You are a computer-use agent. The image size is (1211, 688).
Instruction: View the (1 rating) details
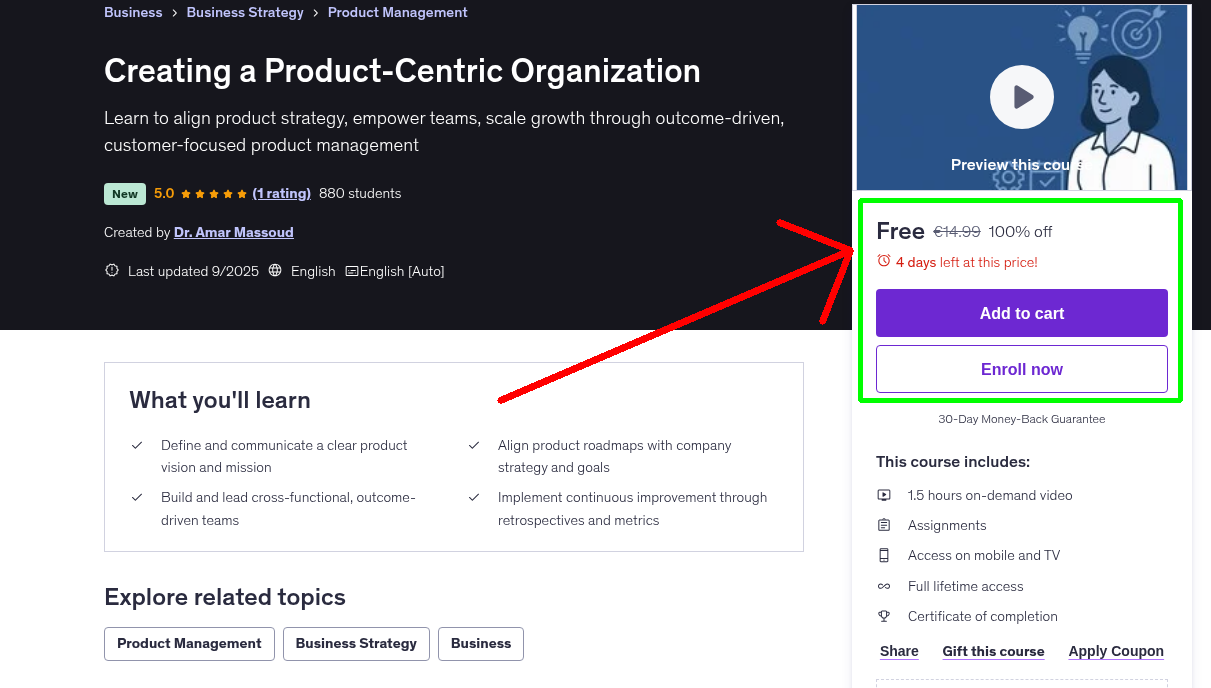click(x=282, y=193)
